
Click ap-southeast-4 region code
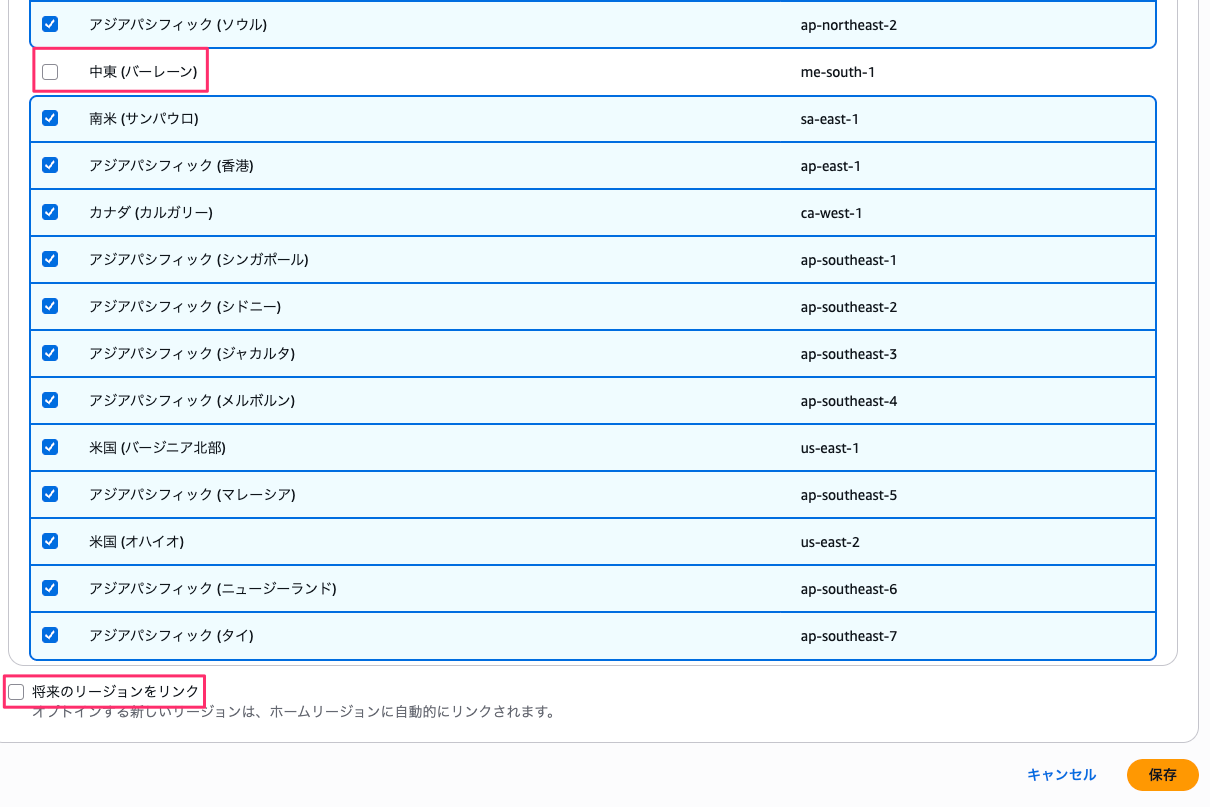click(x=849, y=401)
